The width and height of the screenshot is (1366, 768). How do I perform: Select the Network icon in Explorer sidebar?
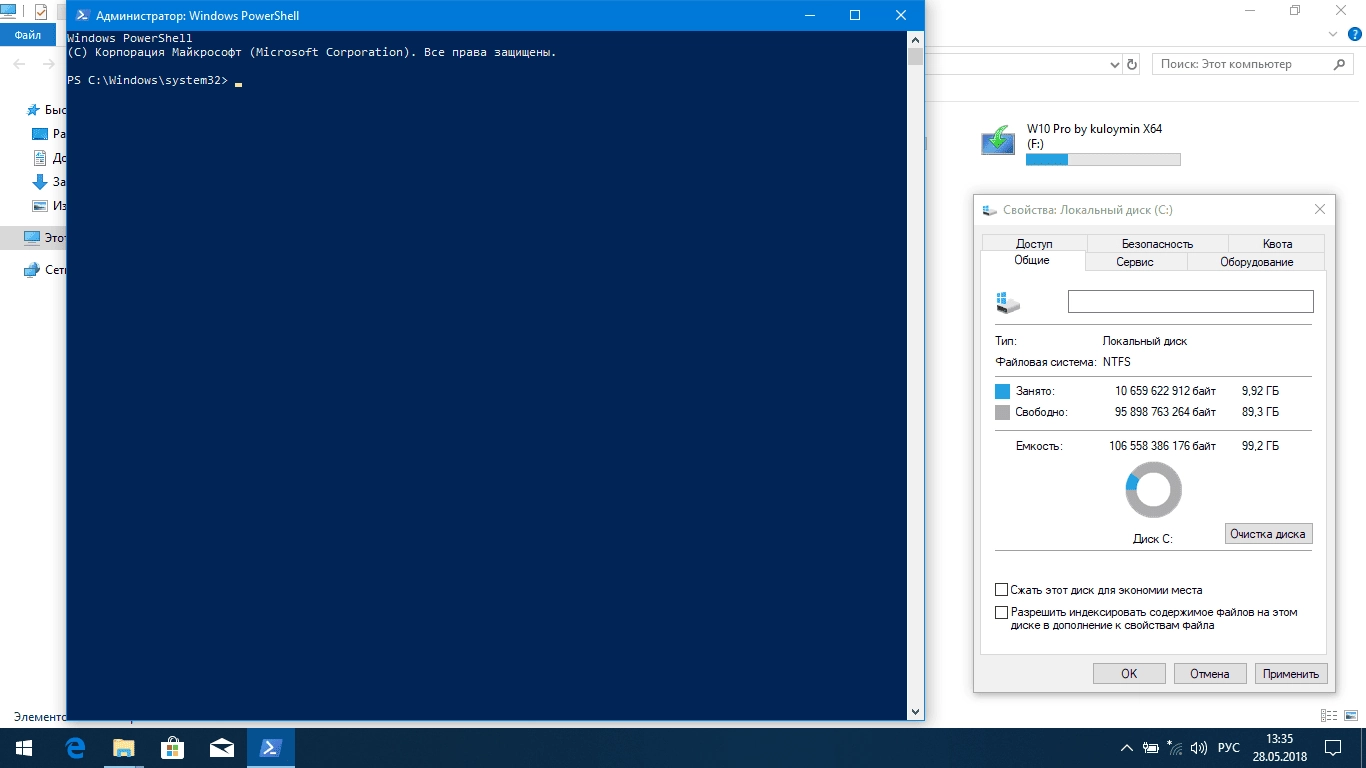pyautogui.click(x=31, y=270)
